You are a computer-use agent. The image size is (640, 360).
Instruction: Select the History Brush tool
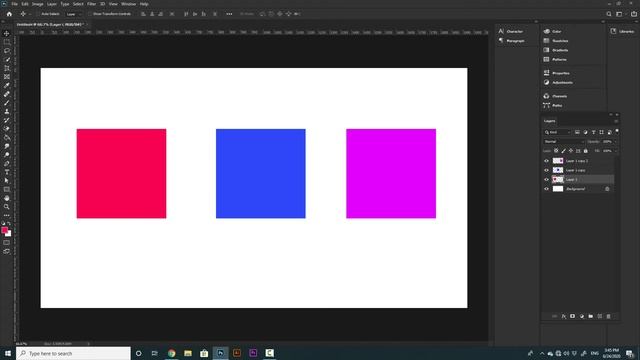click(7, 120)
